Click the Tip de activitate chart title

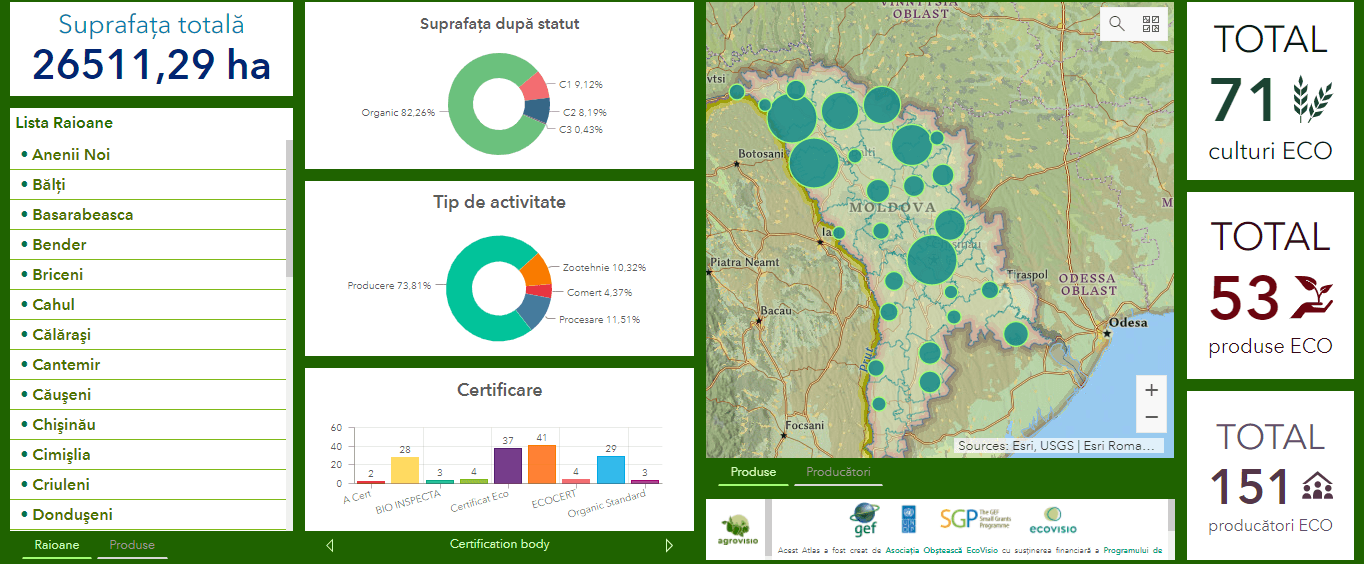click(x=499, y=202)
